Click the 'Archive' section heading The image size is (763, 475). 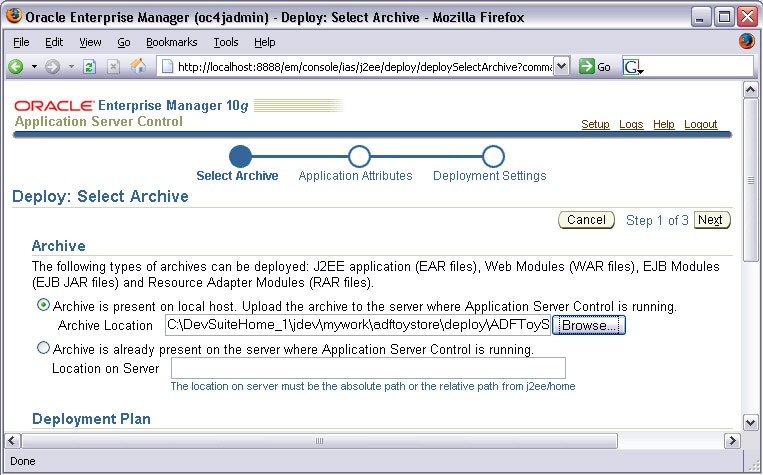[58, 246]
